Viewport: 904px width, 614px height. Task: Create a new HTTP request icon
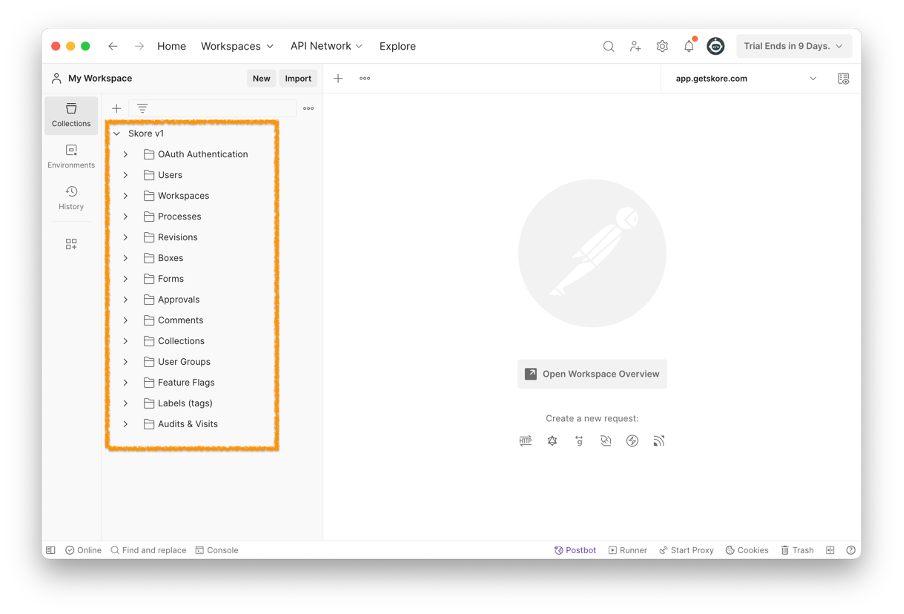525,441
